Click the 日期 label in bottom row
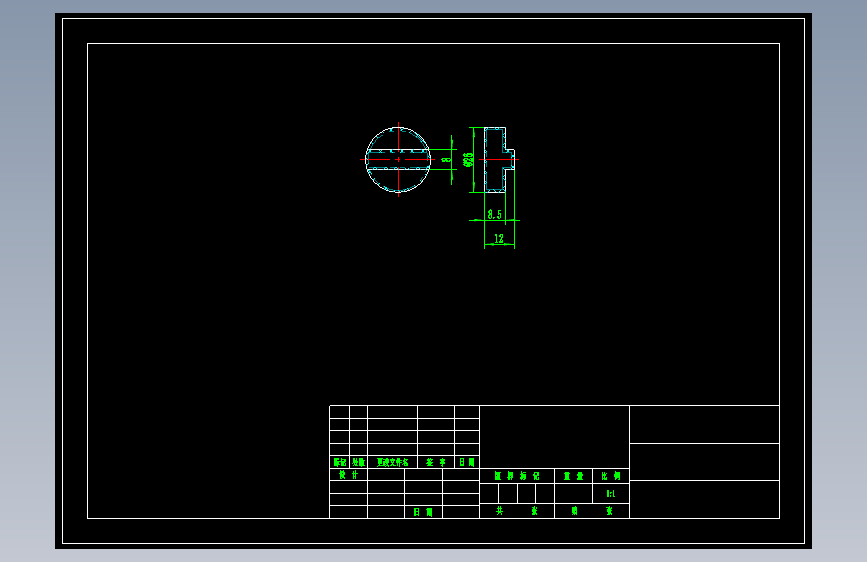The width and height of the screenshot is (867, 562). click(423, 512)
